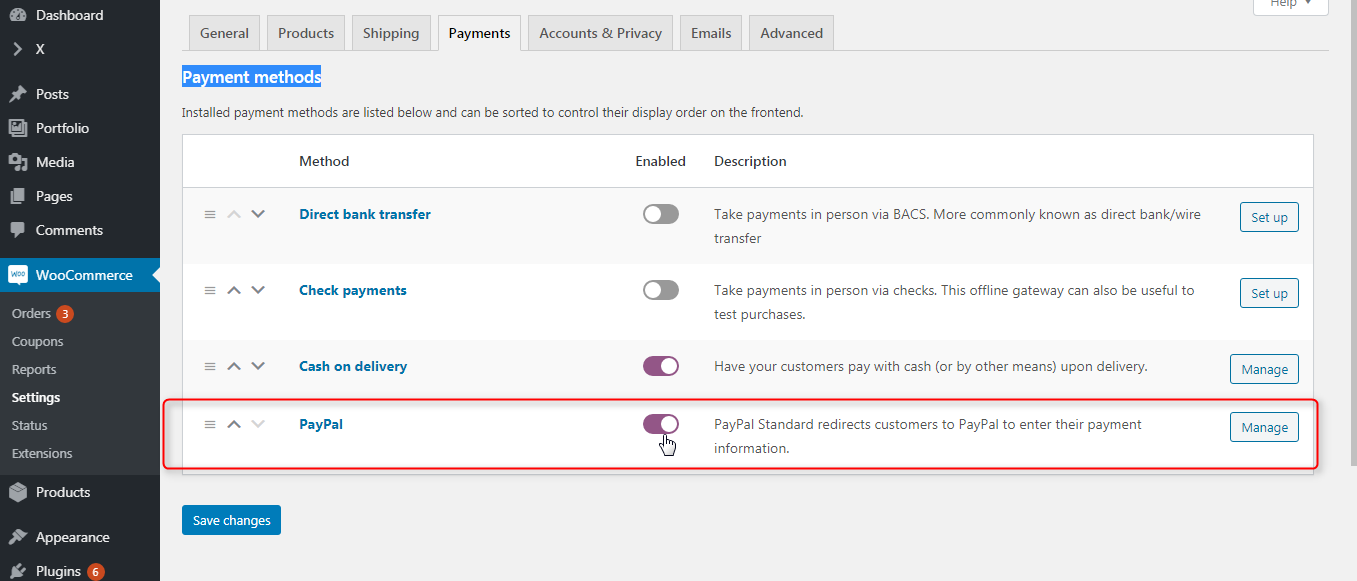Click the Method column header
This screenshot has height=581, width=1357.
tap(324, 161)
